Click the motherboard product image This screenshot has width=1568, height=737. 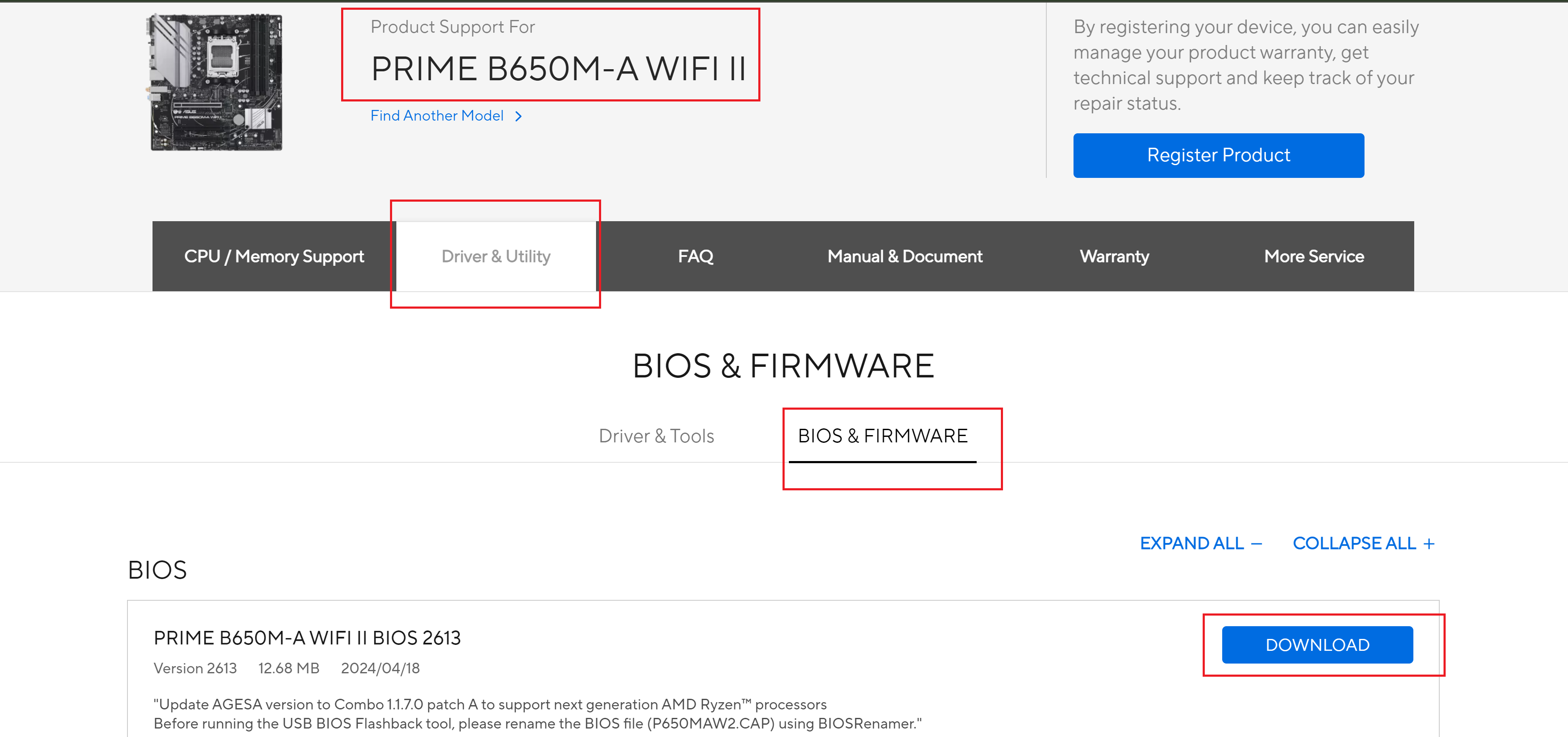[x=216, y=82]
